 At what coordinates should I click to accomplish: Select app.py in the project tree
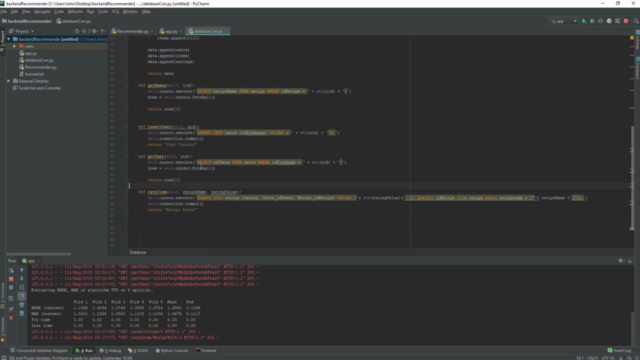point(31,53)
